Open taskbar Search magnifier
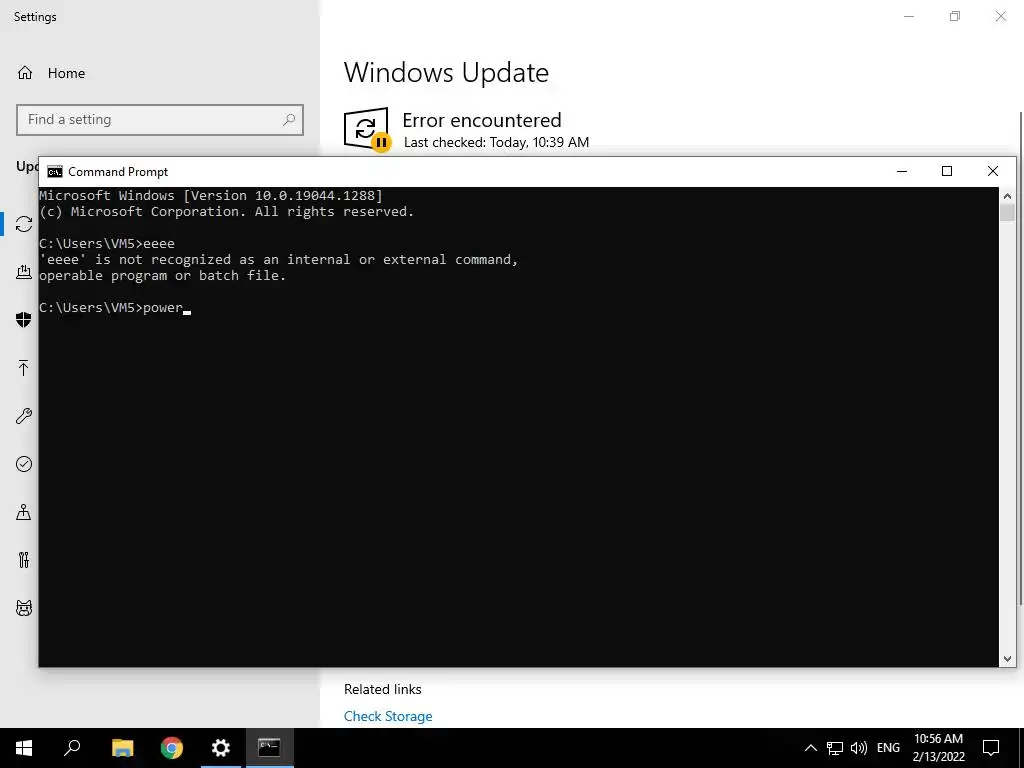This screenshot has height=768, width=1024. coord(72,748)
